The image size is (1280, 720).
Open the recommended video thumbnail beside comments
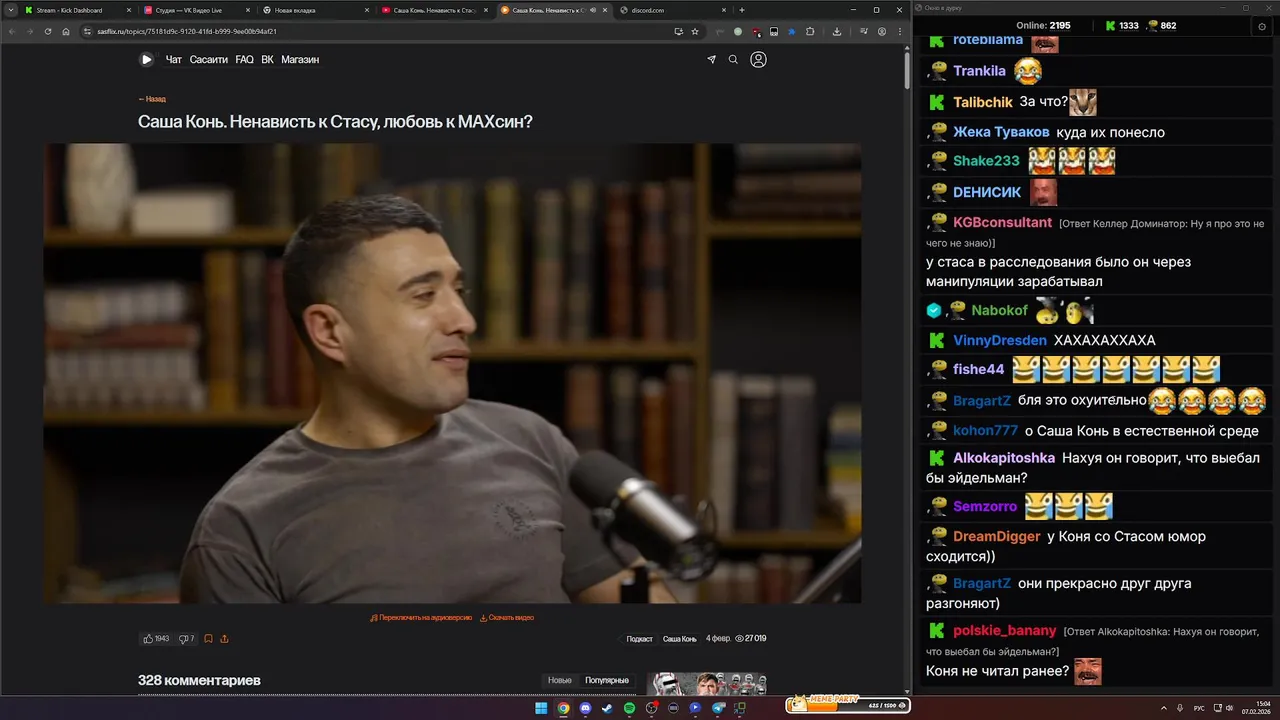[x=707, y=684]
